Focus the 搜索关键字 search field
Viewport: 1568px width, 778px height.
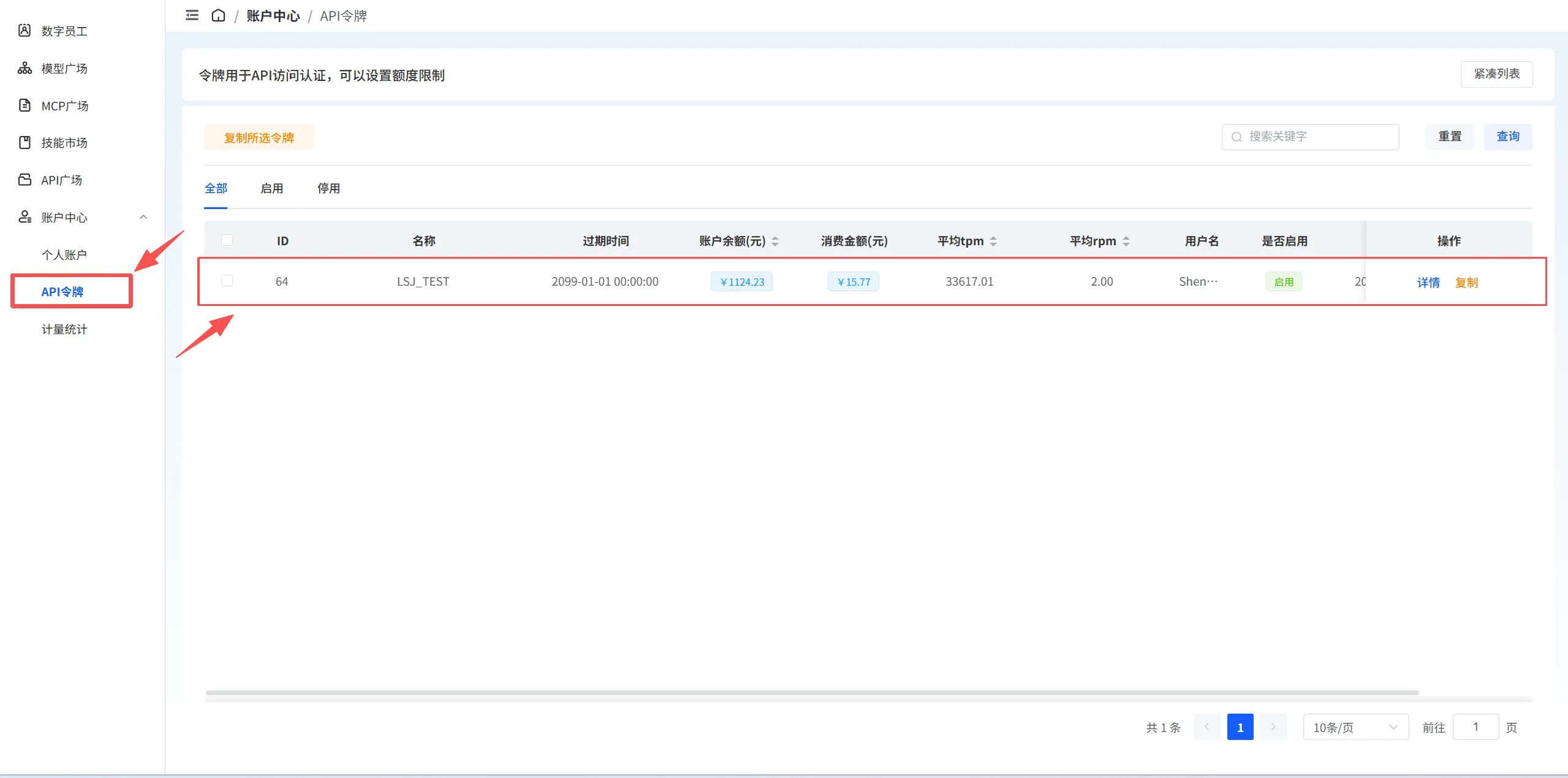point(1310,137)
